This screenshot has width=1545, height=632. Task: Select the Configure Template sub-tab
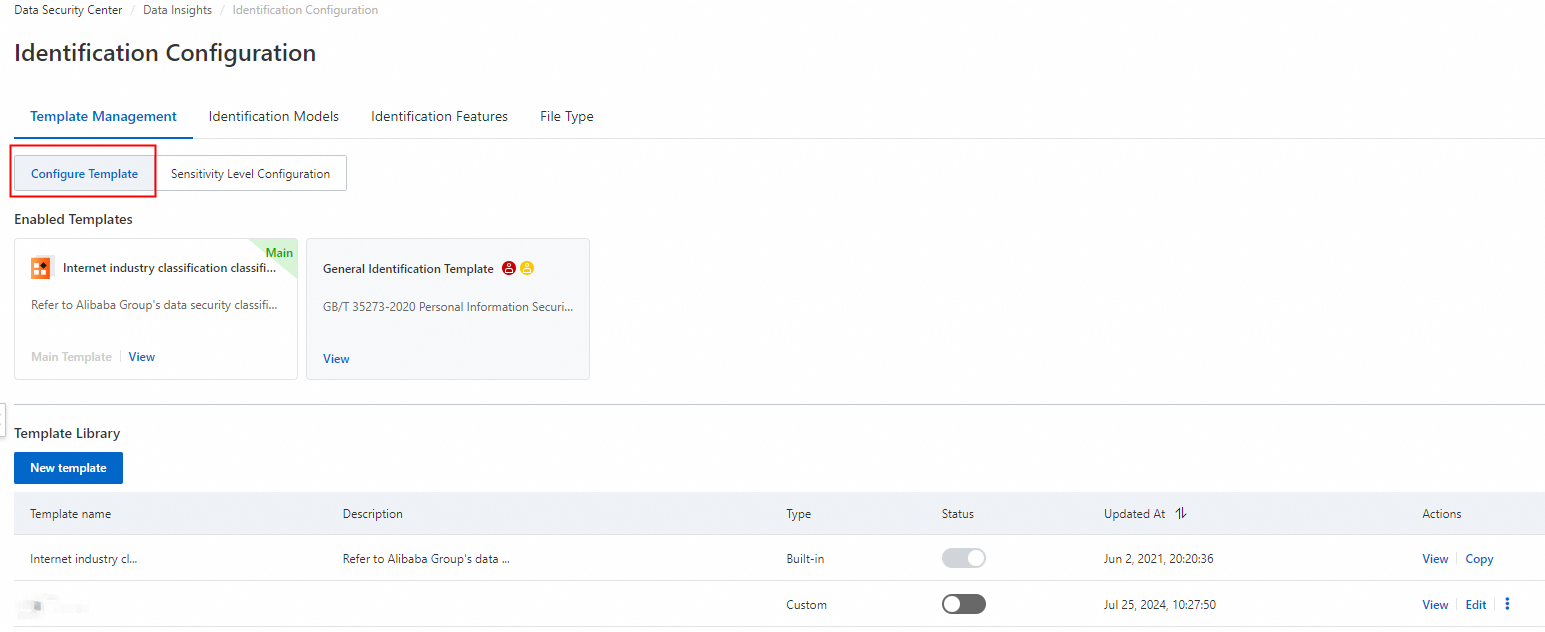85,173
